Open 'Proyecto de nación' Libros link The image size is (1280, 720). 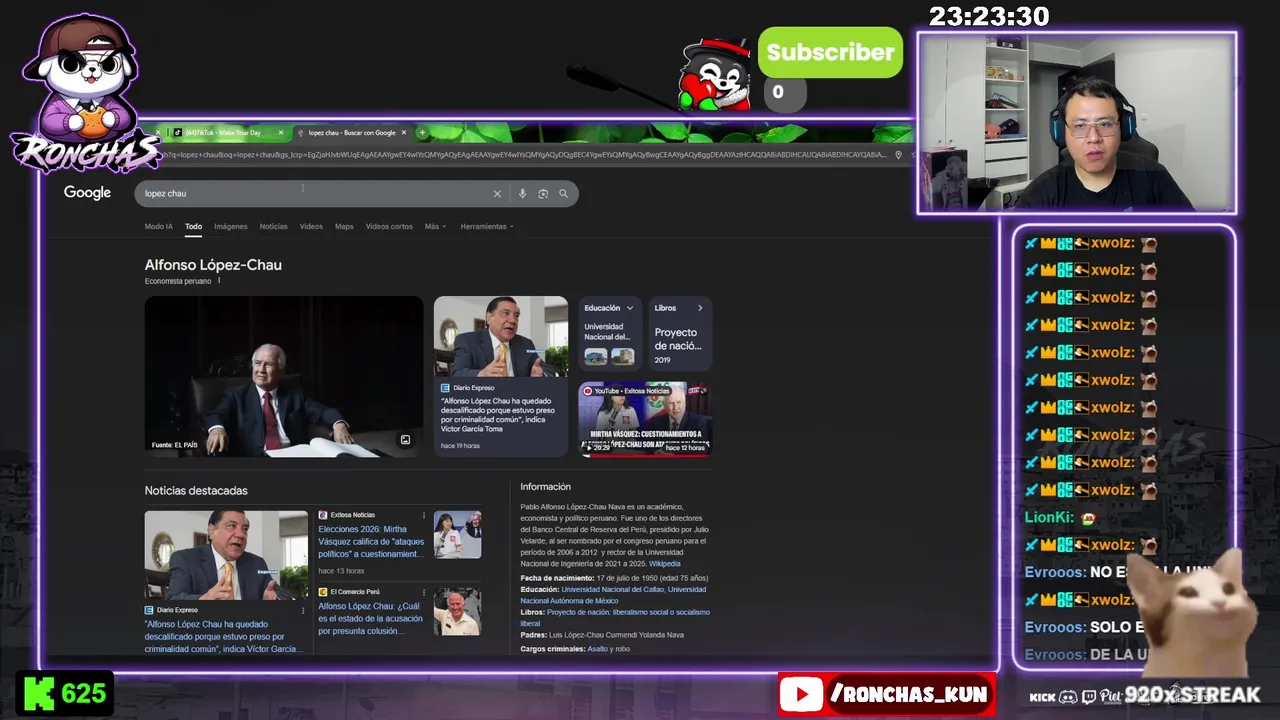(x=615, y=618)
